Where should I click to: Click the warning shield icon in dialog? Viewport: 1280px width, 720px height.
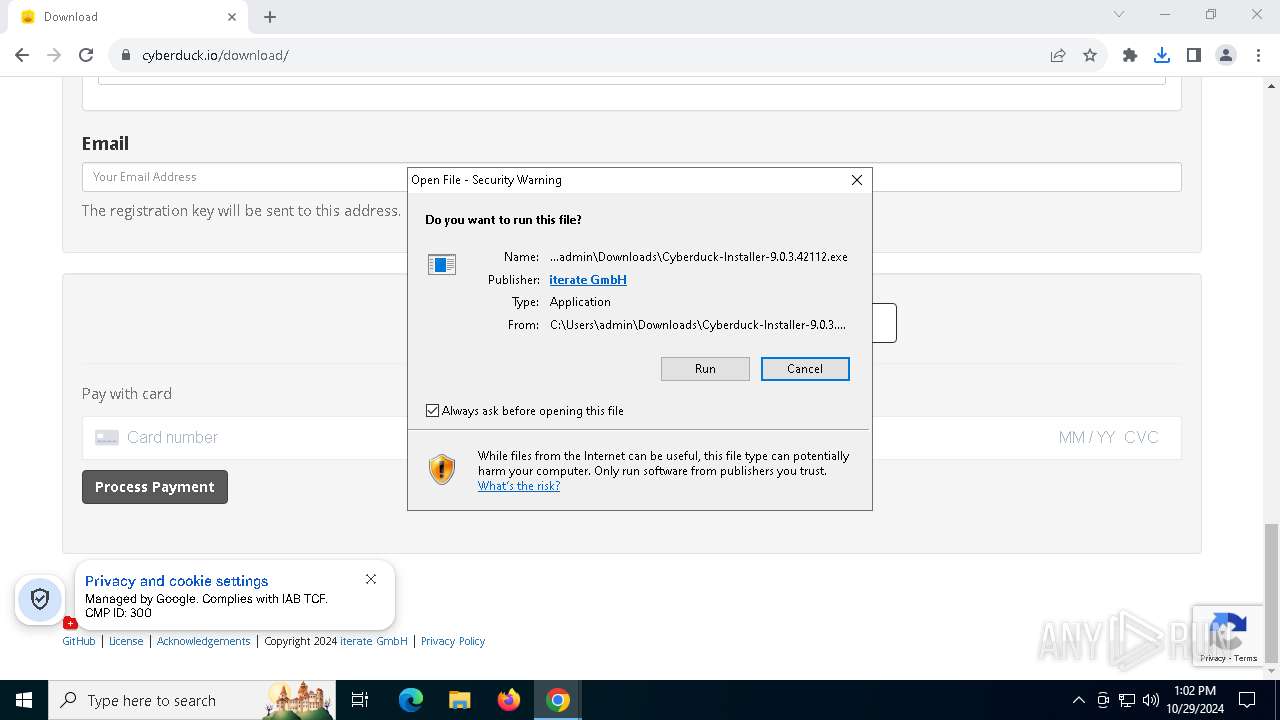point(442,470)
